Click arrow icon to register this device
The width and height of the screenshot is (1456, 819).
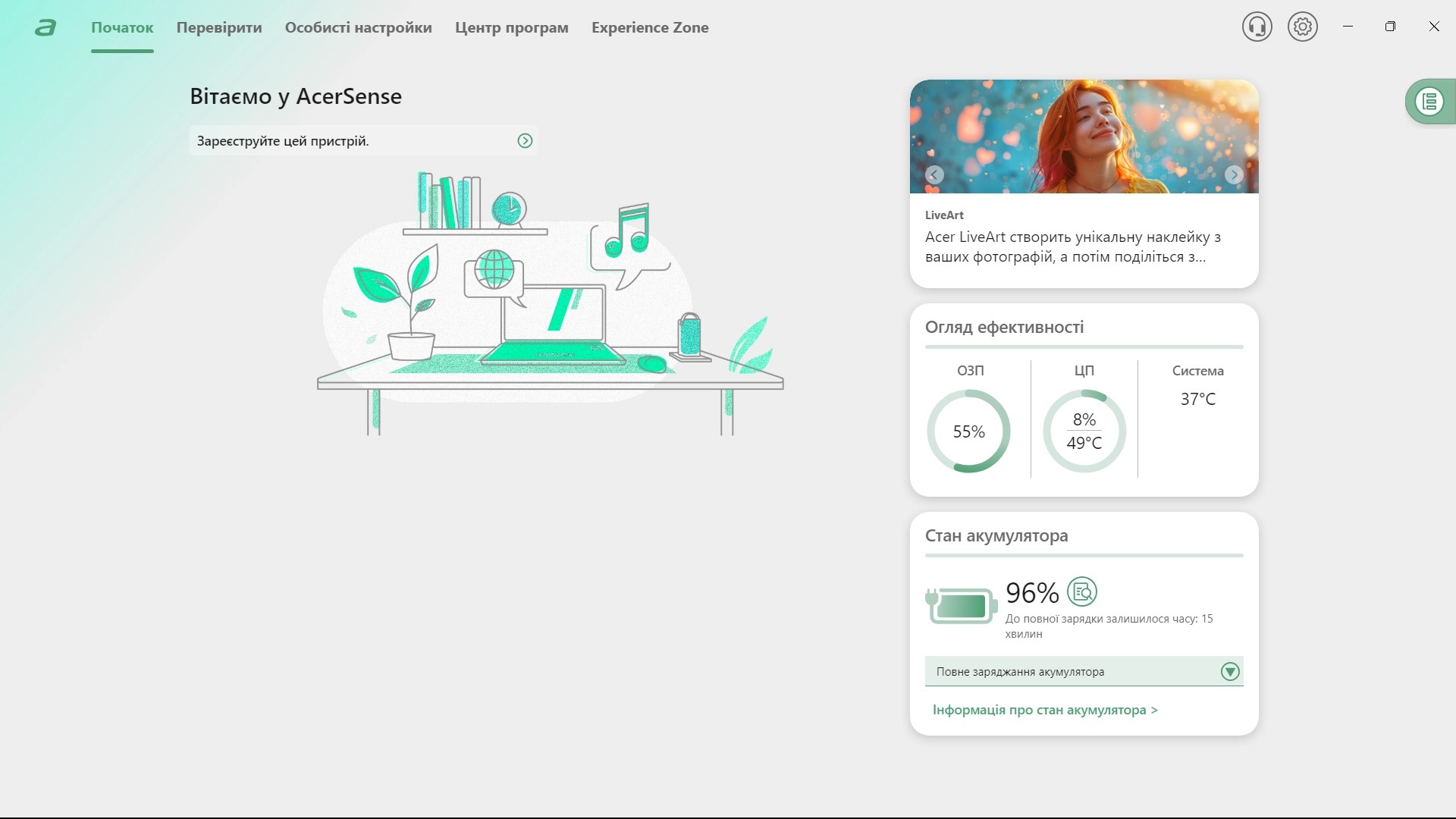point(525,141)
